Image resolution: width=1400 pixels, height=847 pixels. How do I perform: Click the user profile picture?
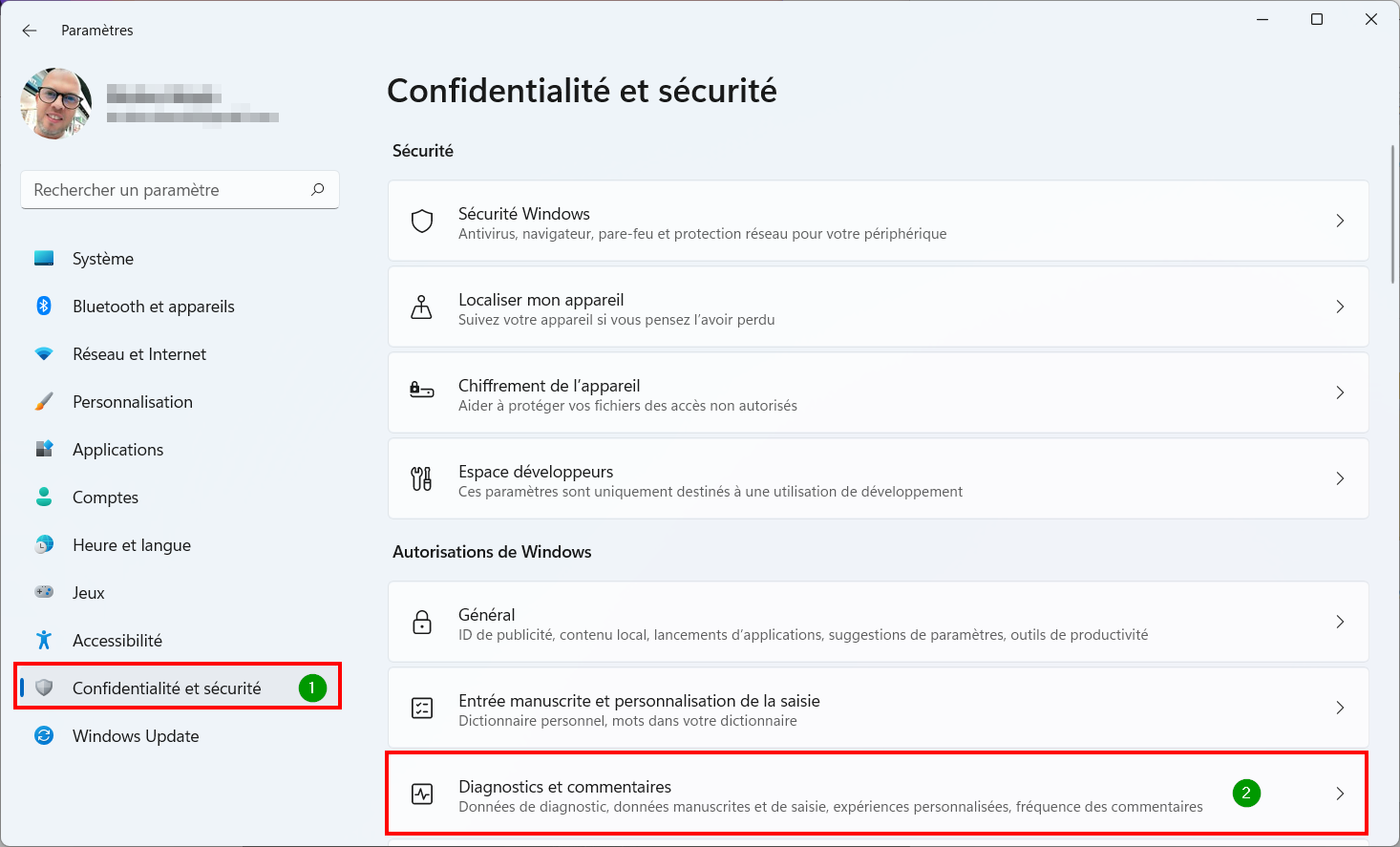(x=56, y=103)
